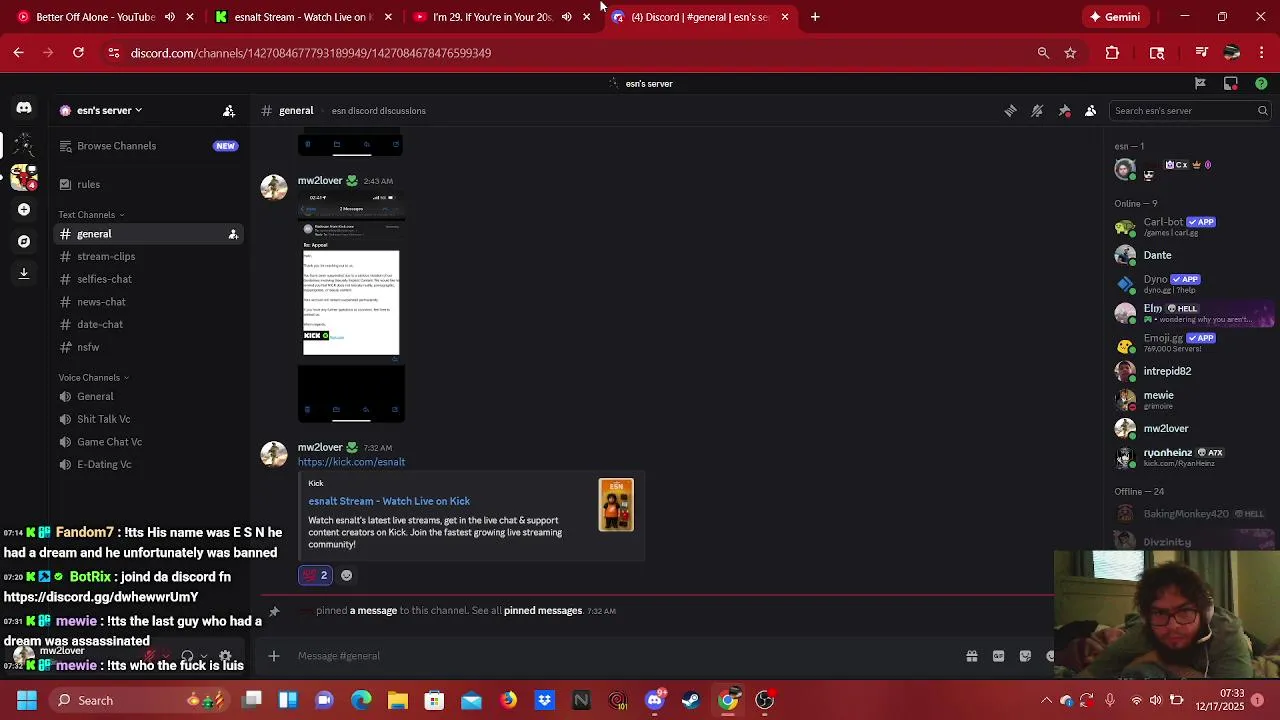Open the sticker picker
This screenshot has height=720, width=1280.
[1025, 656]
